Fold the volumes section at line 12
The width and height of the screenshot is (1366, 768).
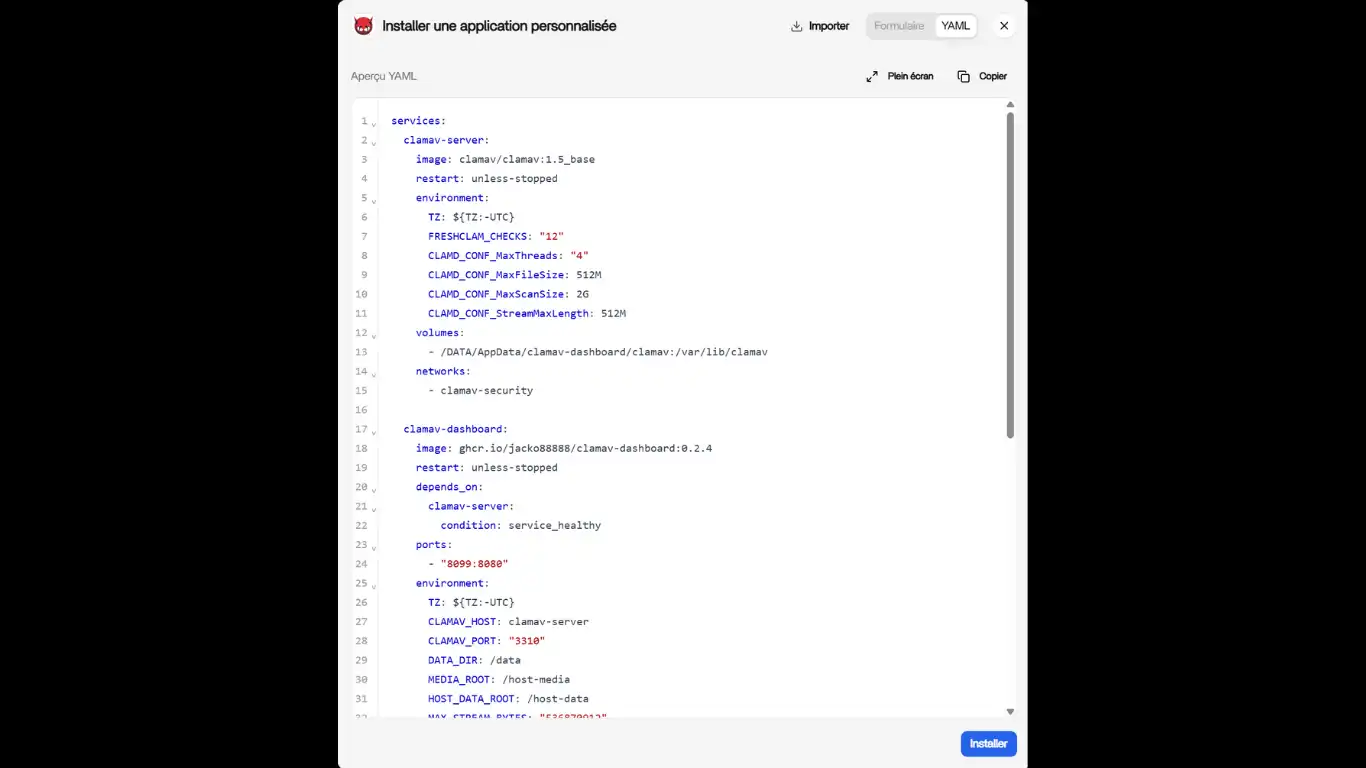pyautogui.click(x=374, y=335)
